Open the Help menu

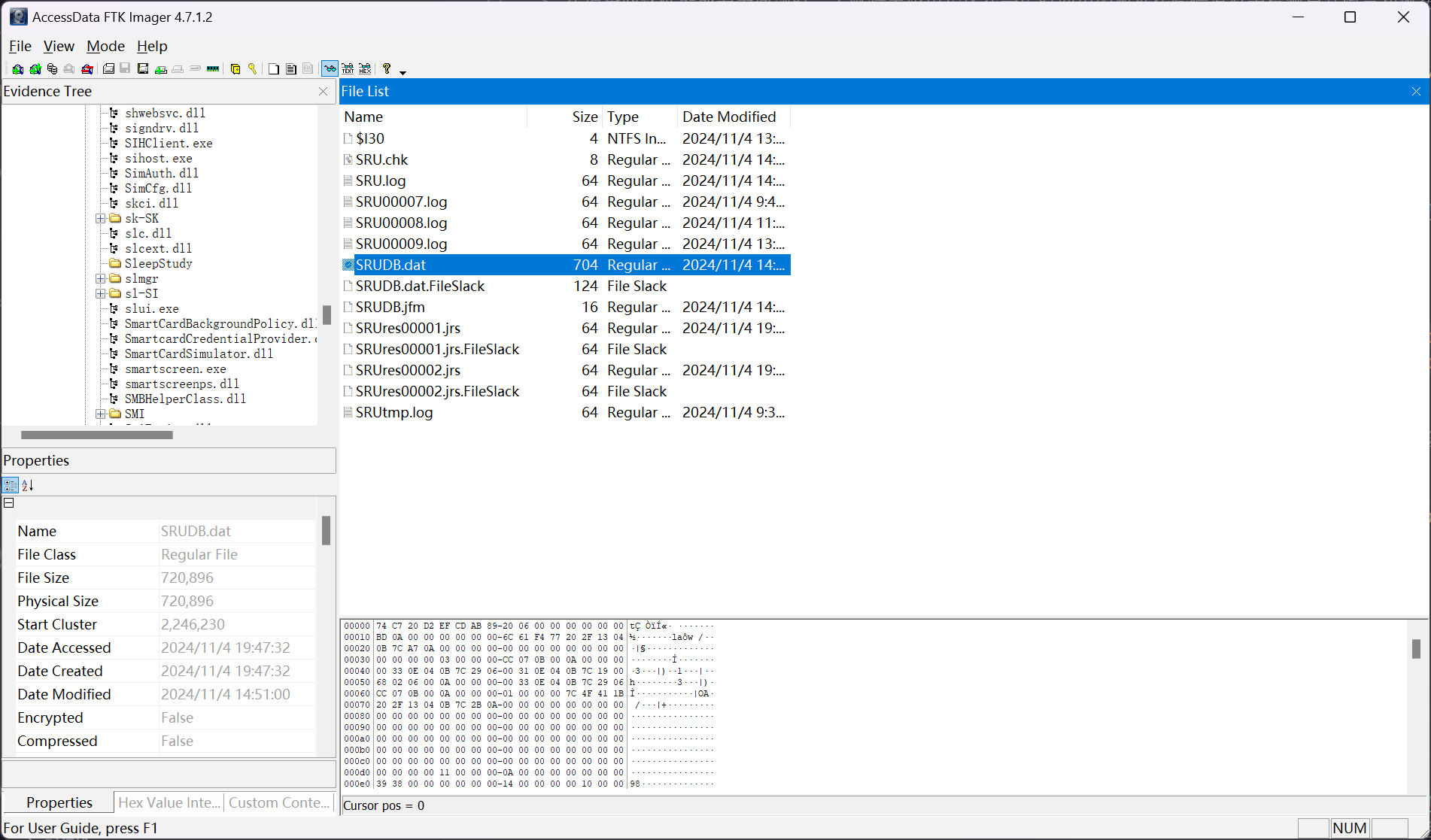pyautogui.click(x=152, y=47)
